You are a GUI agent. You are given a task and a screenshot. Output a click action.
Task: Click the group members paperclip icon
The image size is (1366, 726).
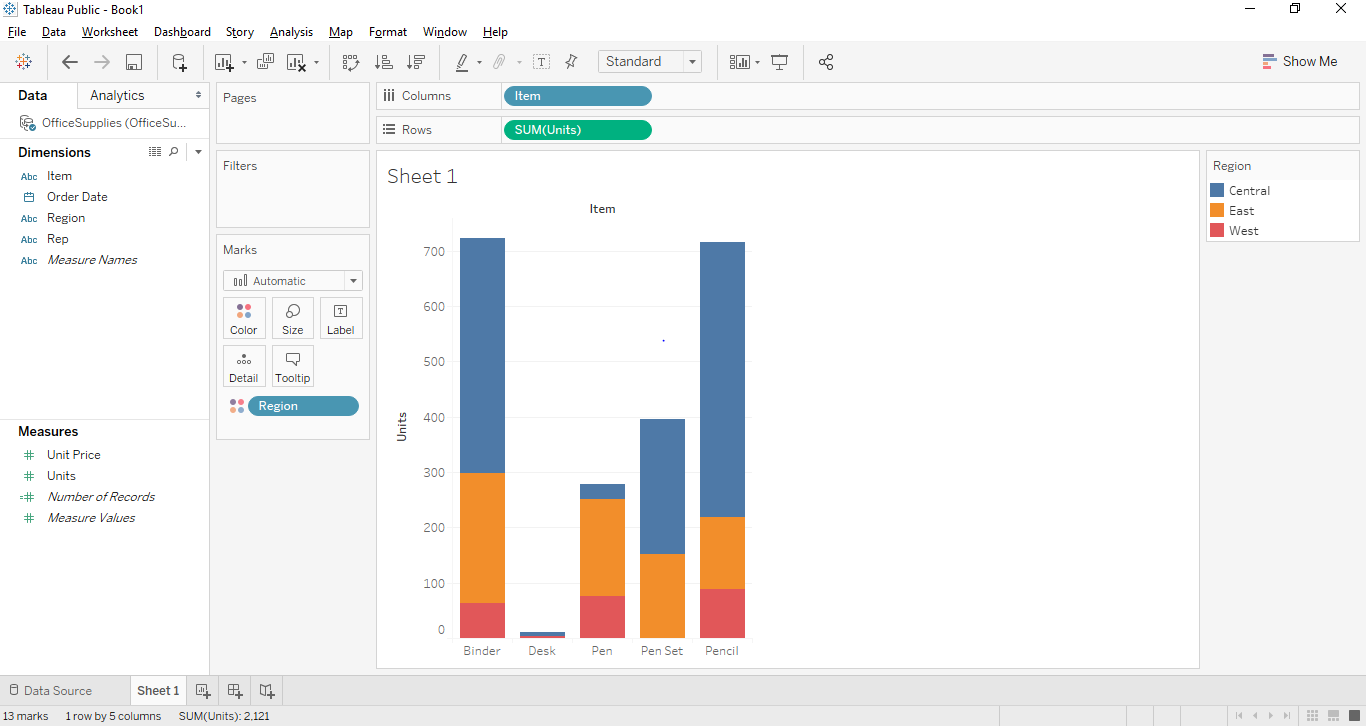tap(500, 62)
